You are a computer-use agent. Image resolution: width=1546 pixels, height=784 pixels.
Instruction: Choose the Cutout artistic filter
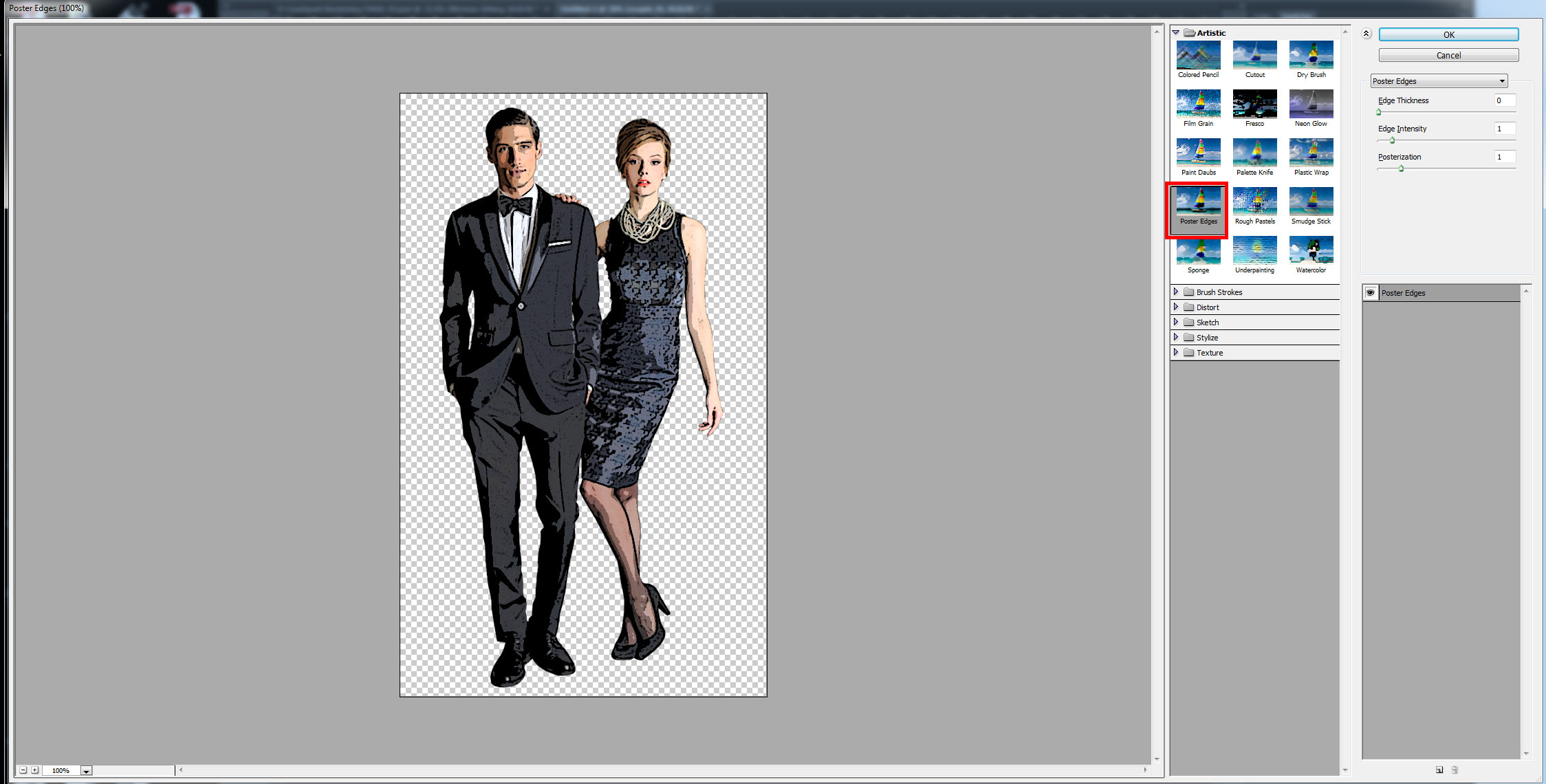[x=1254, y=56]
